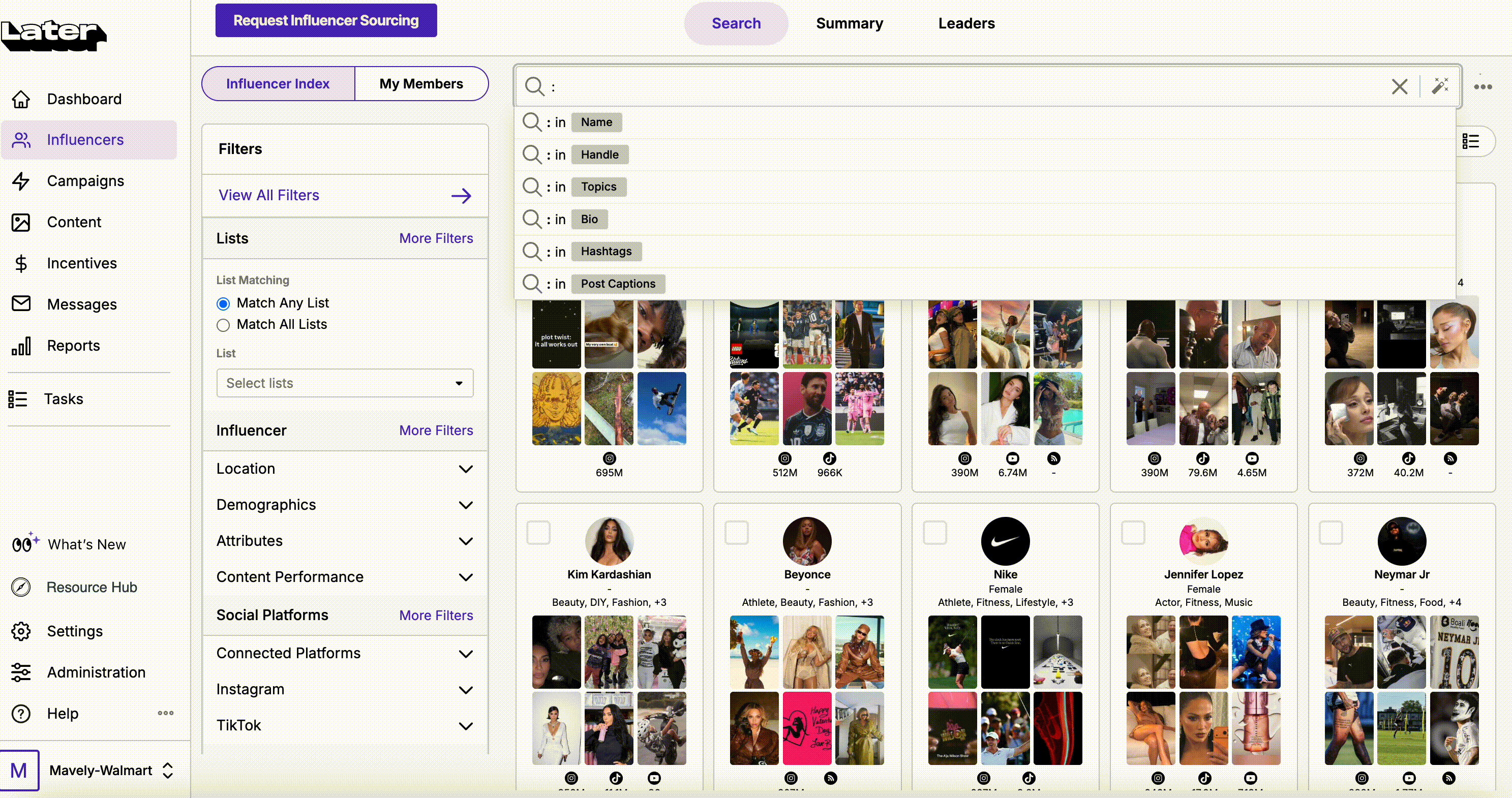This screenshot has height=798, width=1512.
Task: Switch to the Leaders tab
Action: click(966, 23)
